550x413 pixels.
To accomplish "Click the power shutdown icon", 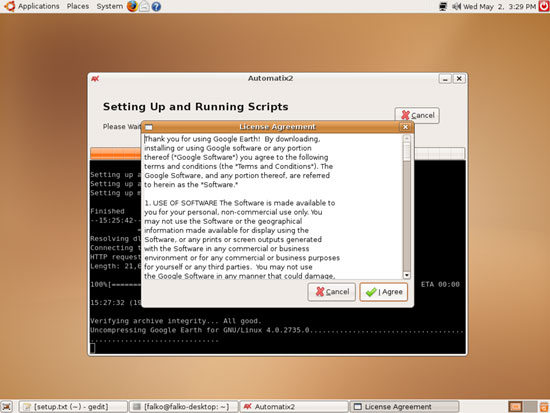I will click(544, 6).
